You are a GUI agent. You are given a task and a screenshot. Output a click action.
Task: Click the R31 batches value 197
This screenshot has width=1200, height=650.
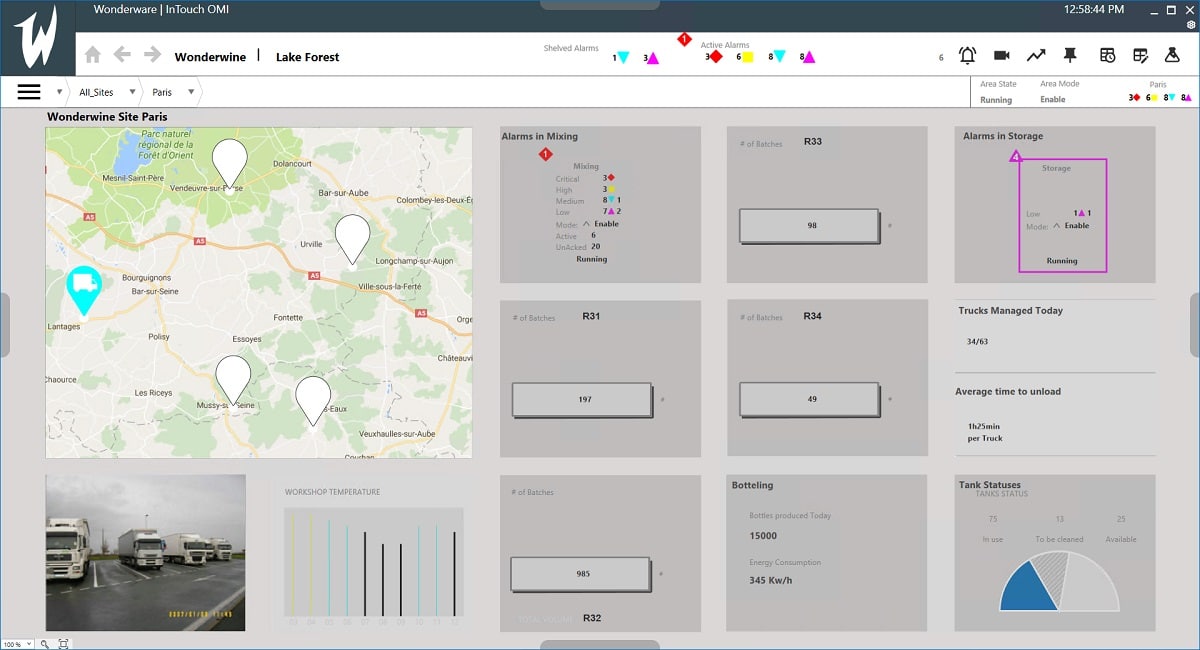[584, 400]
